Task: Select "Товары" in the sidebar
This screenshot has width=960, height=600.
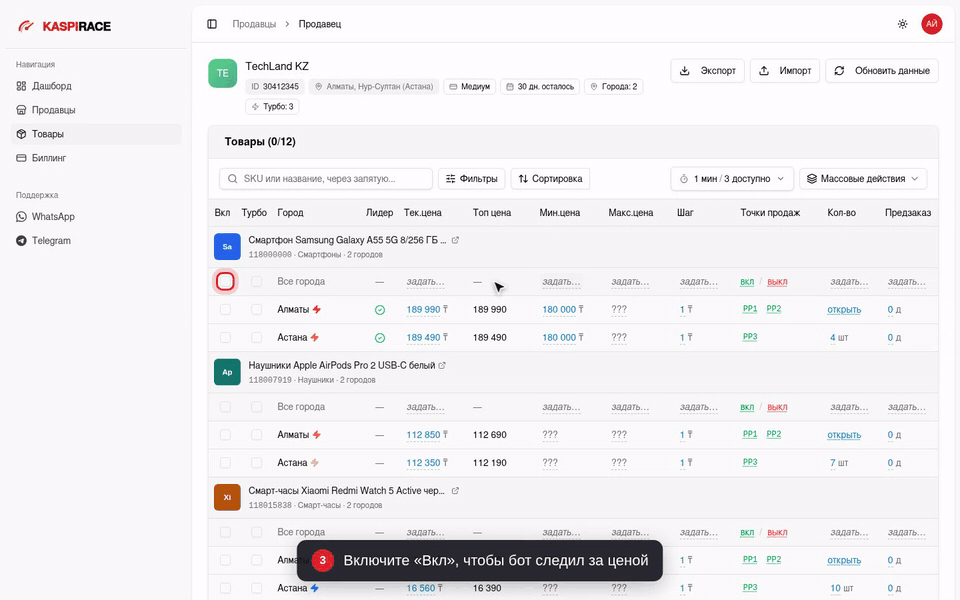Action: pyautogui.click(x=96, y=134)
